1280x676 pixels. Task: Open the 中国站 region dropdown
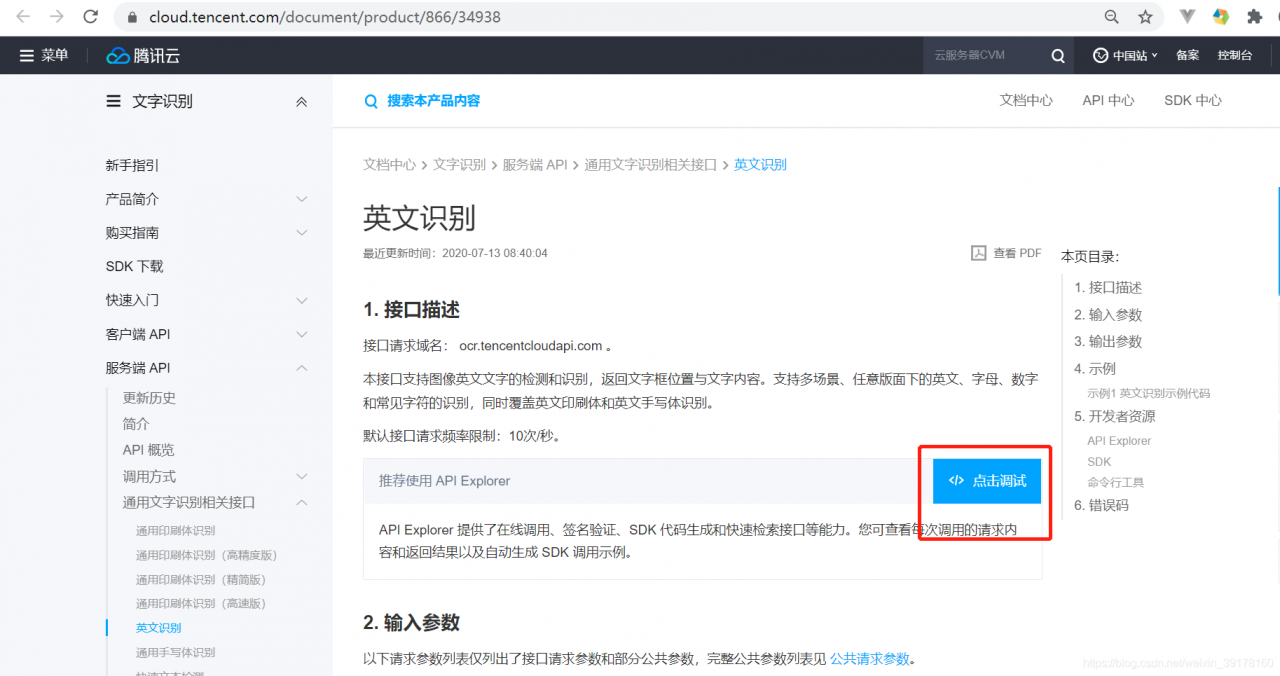point(1125,55)
